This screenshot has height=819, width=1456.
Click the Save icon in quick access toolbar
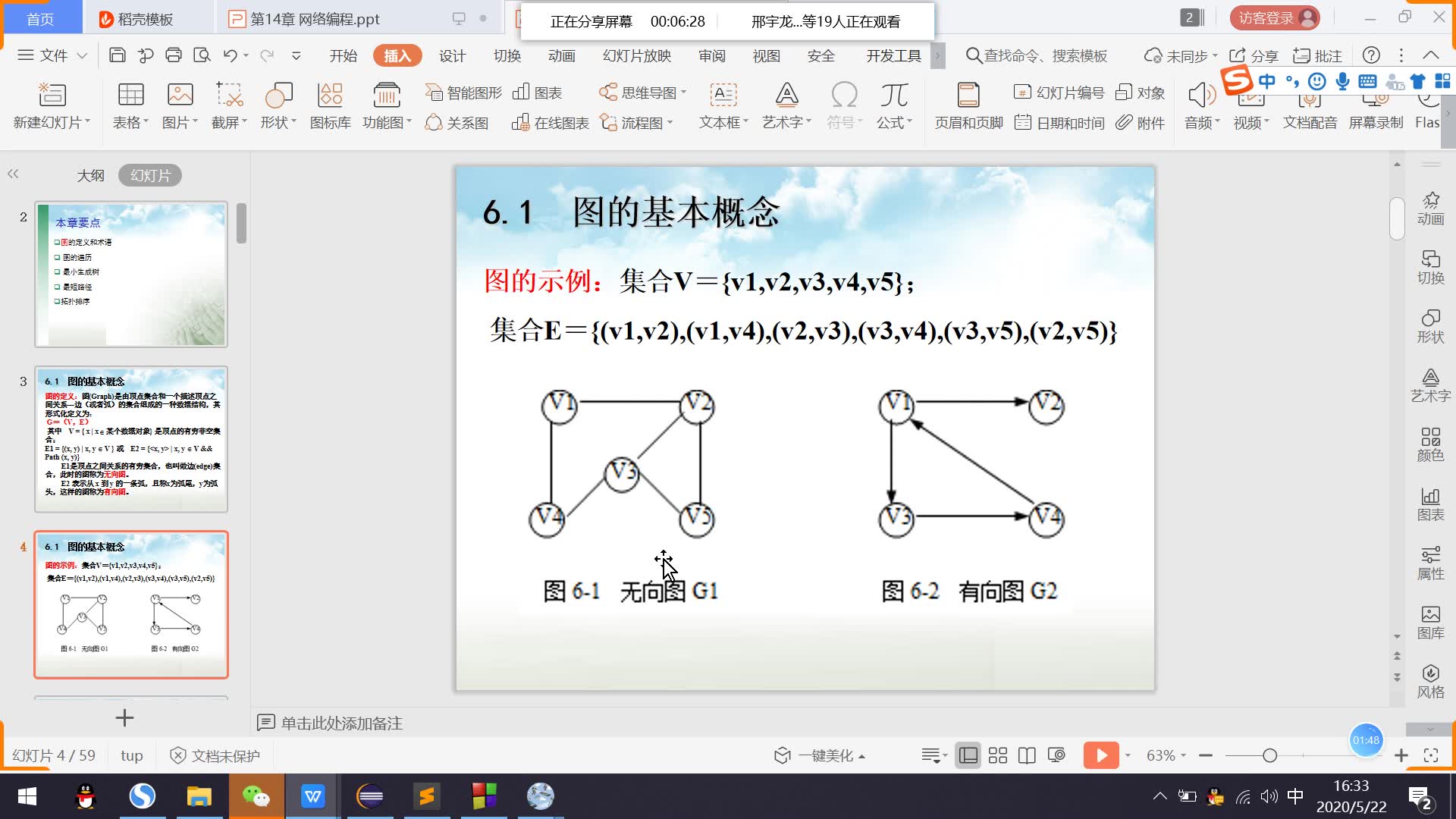(117, 55)
